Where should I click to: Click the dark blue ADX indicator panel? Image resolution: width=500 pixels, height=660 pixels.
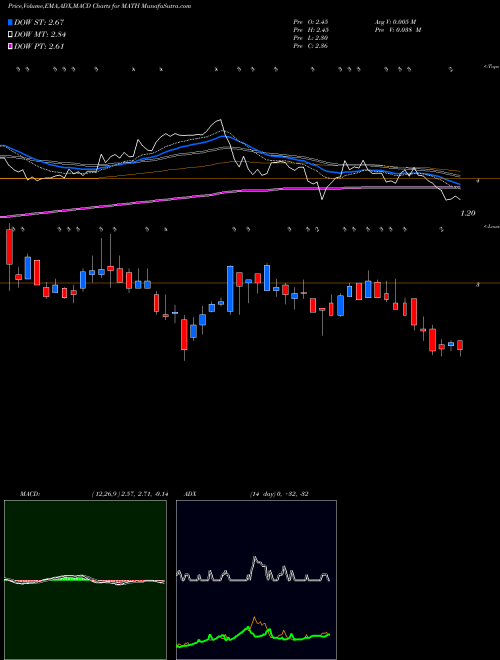pyautogui.click(x=256, y=580)
